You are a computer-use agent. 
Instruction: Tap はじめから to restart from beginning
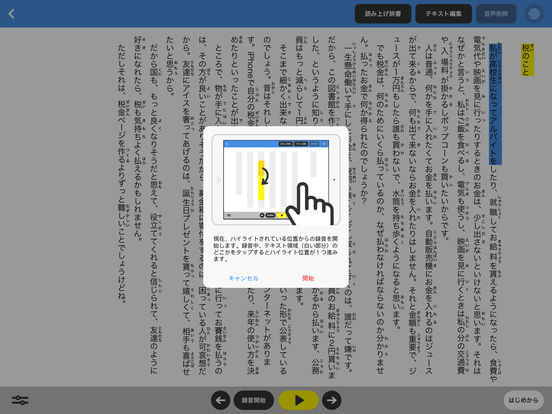[x=523, y=400]
